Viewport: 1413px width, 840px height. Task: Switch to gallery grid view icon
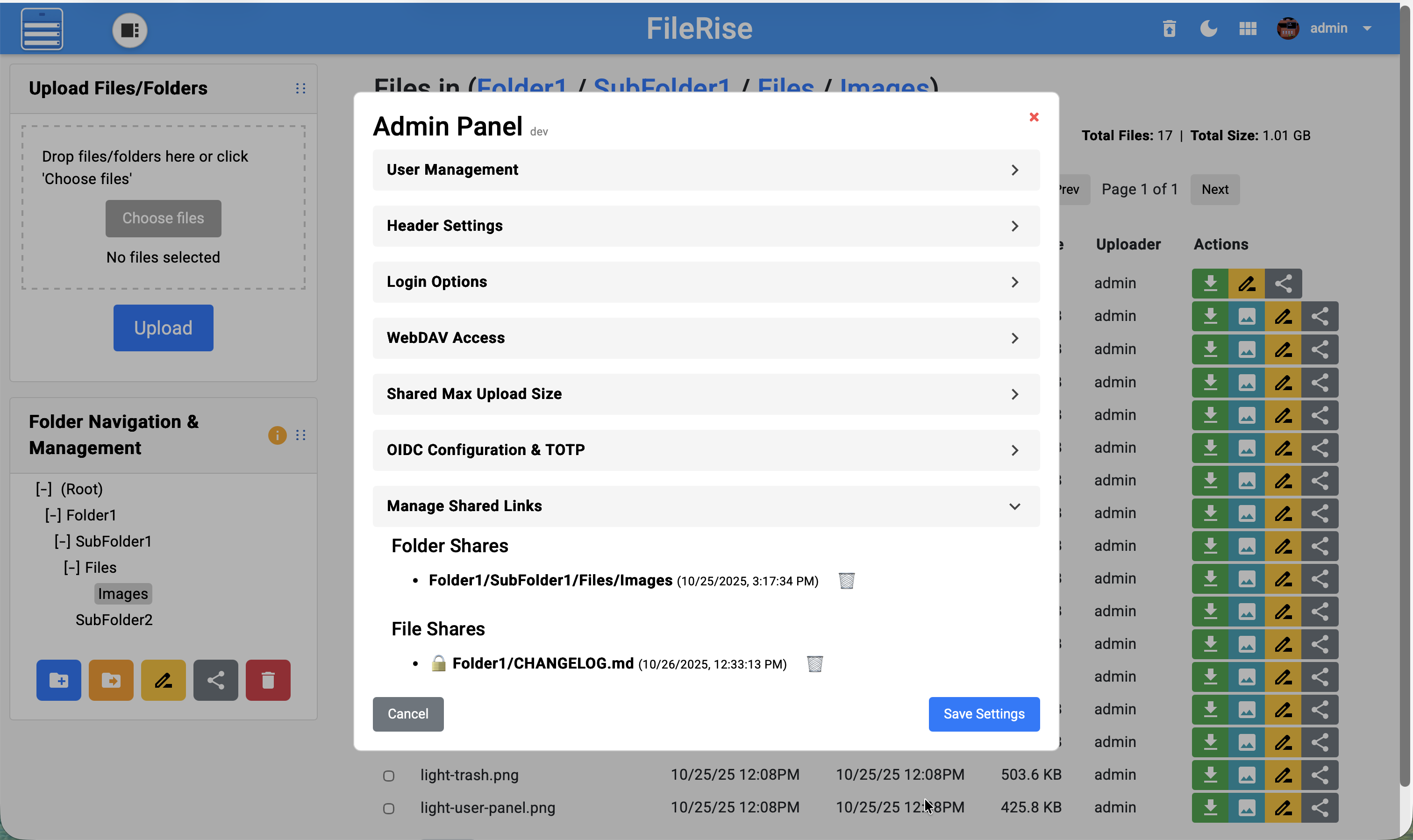(x=1247, y=28)
